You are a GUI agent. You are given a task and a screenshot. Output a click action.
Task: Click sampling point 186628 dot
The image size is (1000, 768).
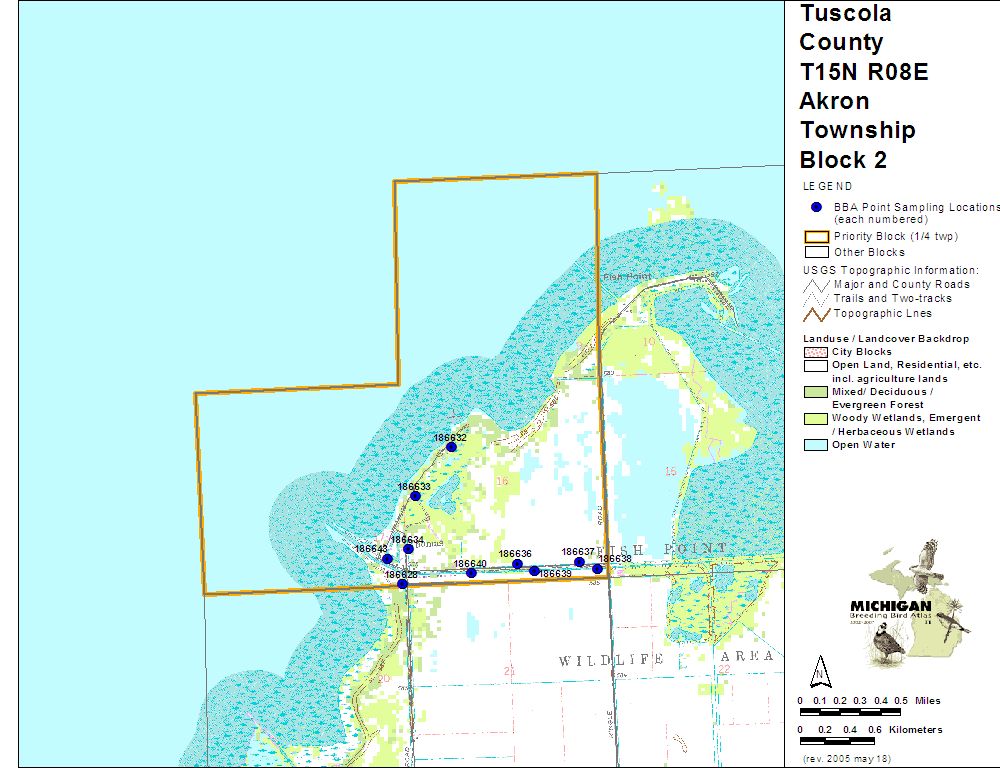pyautogui.click(x=402, y=584)
